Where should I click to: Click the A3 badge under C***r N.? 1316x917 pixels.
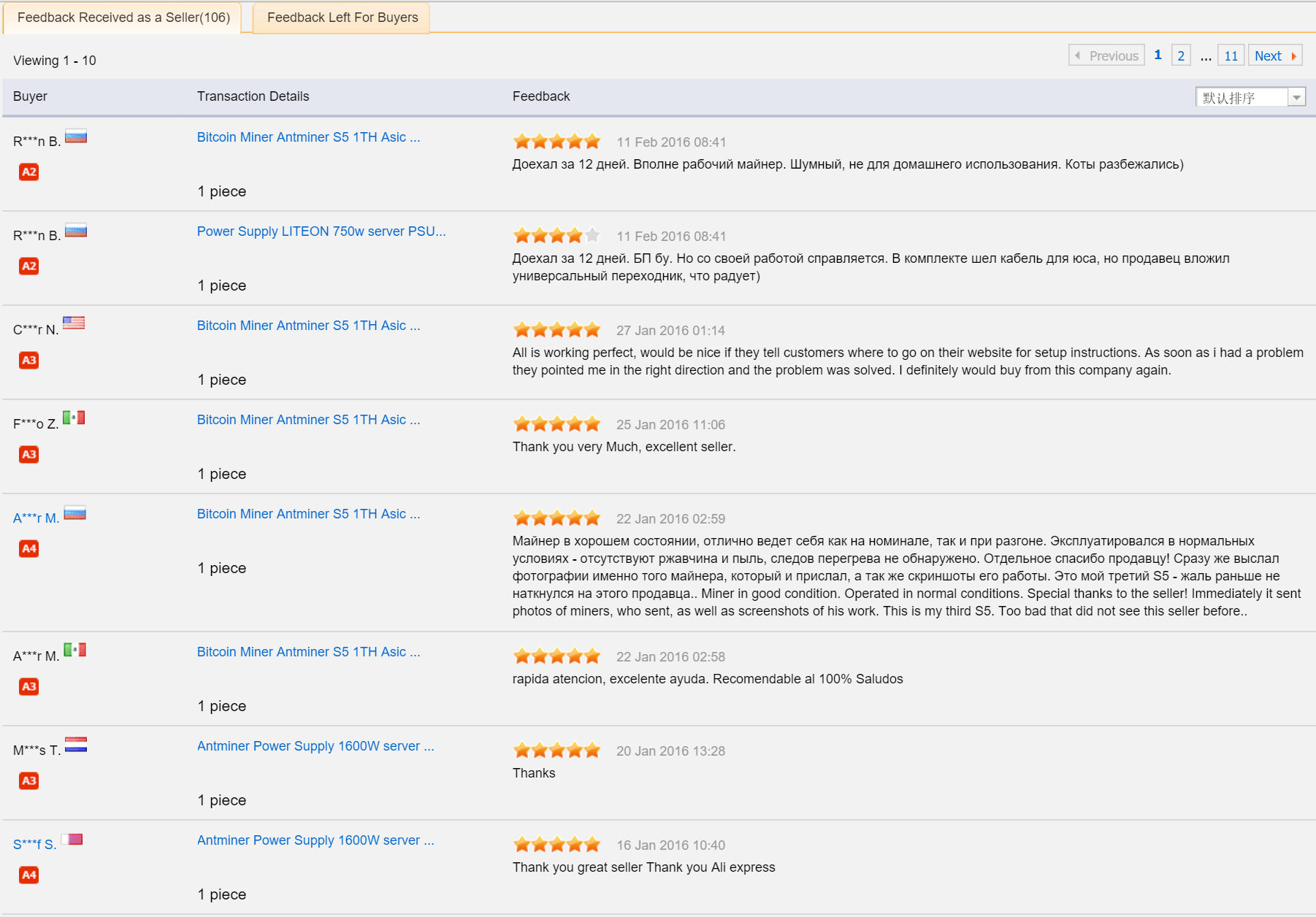29,361
